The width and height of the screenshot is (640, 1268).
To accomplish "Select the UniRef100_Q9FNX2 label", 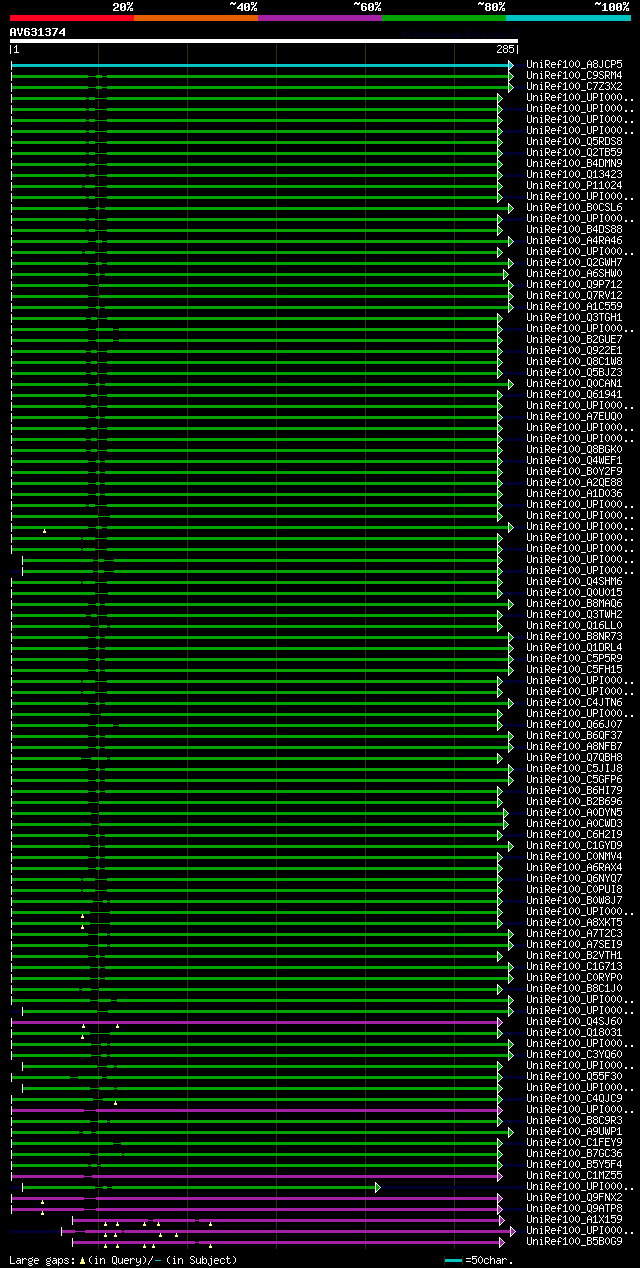I will [574, 1197].
